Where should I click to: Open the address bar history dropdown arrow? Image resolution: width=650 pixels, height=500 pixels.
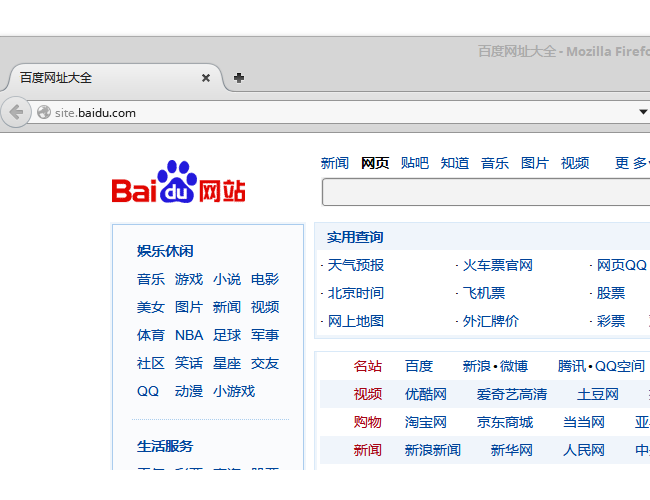point(643,112)
